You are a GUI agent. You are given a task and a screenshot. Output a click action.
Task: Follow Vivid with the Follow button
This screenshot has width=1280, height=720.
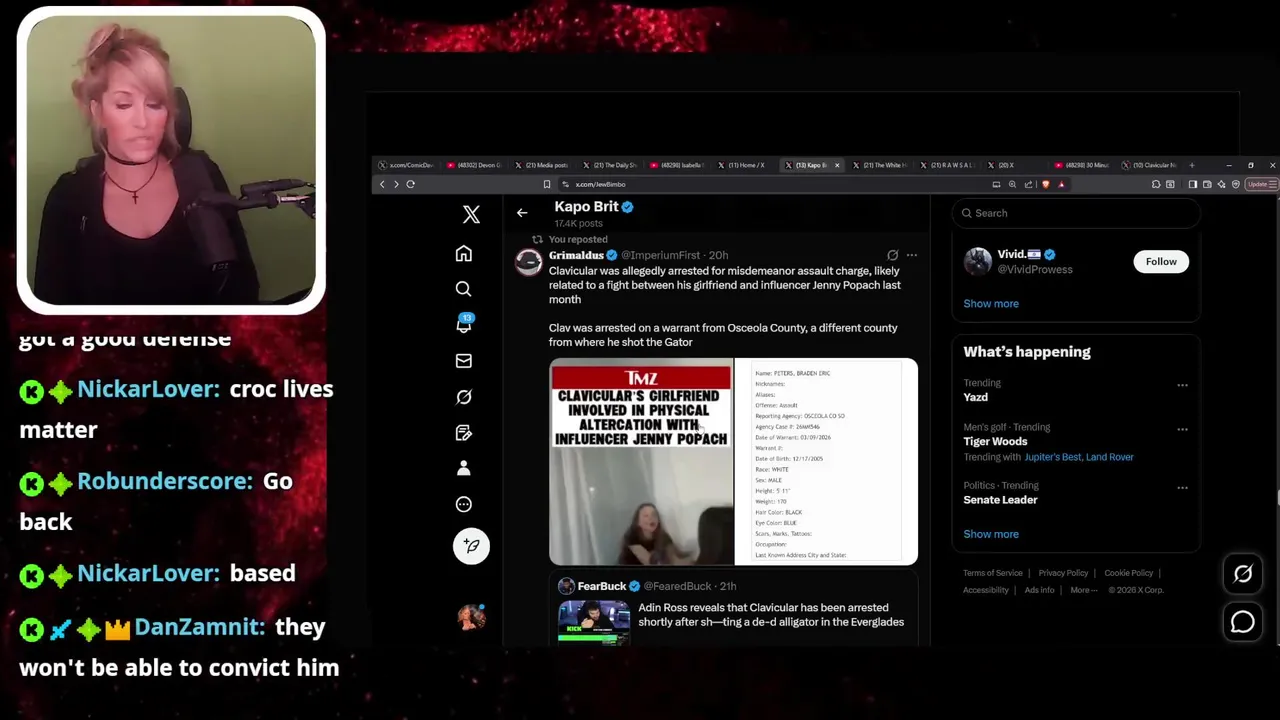pyautogui.click(x=1161, y=262)
